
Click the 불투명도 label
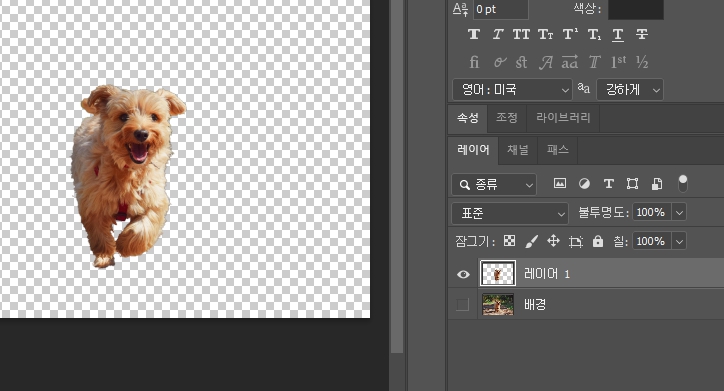[603, 213]
